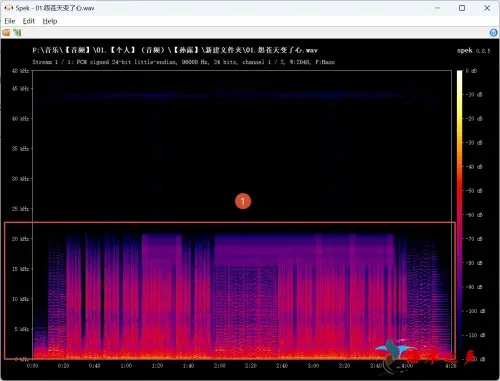Click the Save spectrogram toolbar icon
Viewport: 500px width, 381px height.
[17, 32]
